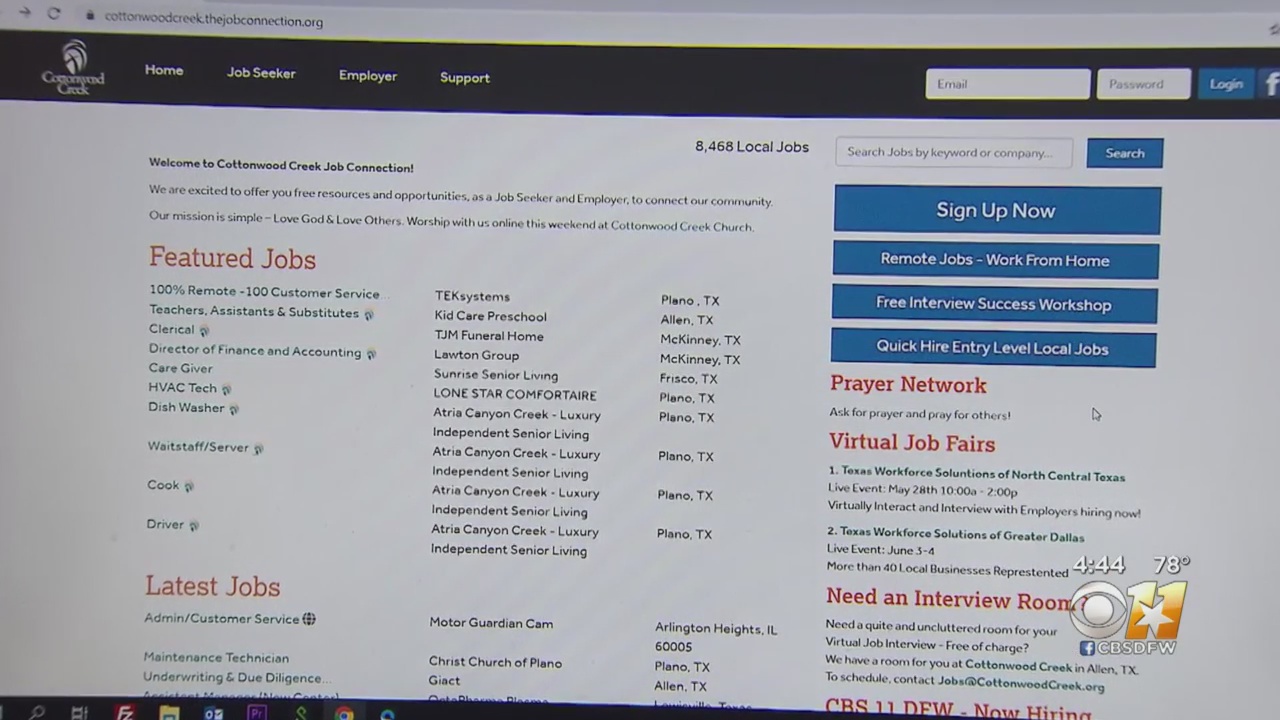
Task: Click the LONE STAR COMFORTAIRE company name
Action: click(x=514, y=395)
